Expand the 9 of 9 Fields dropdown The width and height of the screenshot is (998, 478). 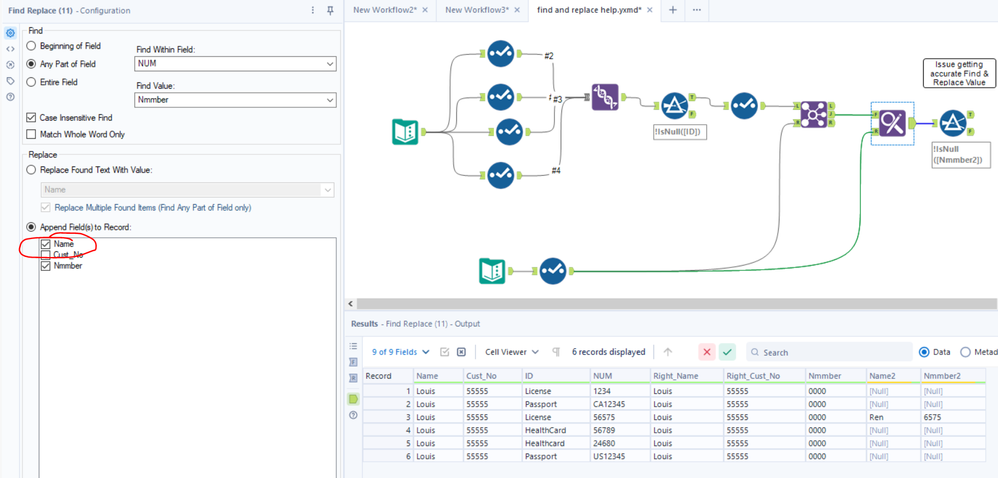pyautogui.click(x=401, y=352)
